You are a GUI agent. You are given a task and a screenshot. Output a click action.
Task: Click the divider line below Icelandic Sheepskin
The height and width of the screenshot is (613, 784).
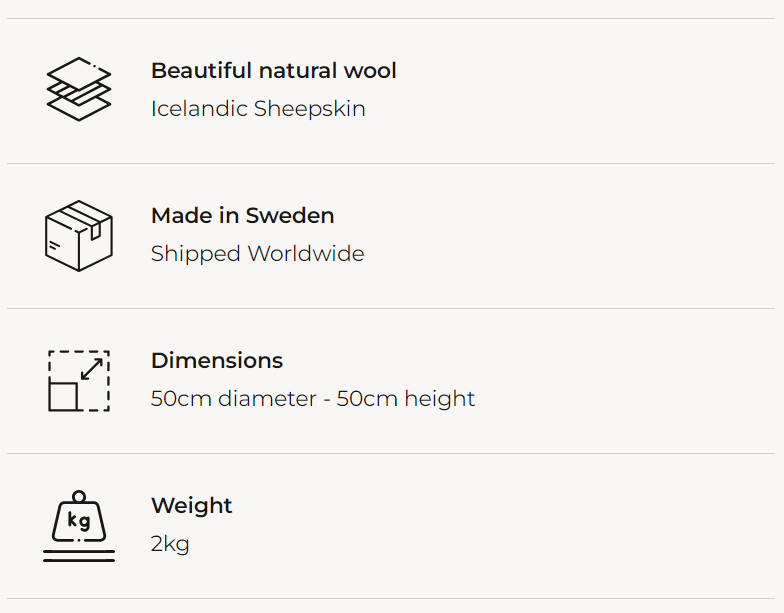[391, 163]
